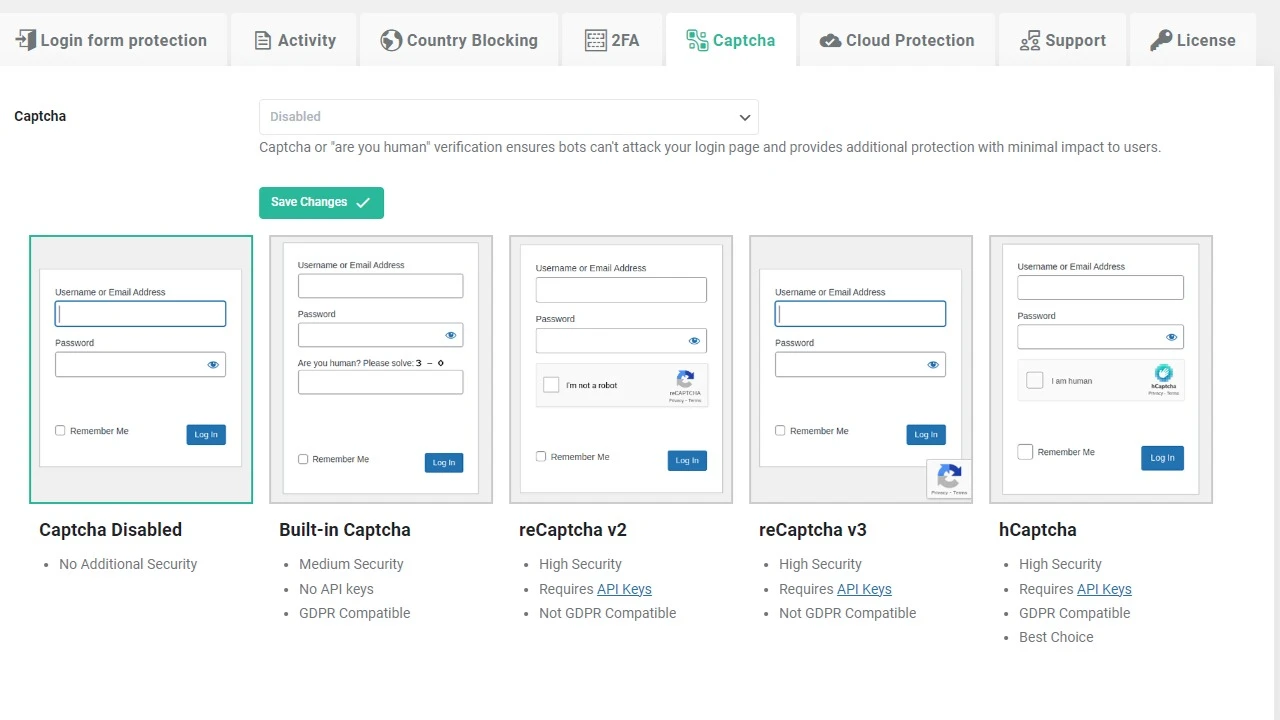Check Remember Me in hCaptcha preview
Image resolution: width=1280 pixels, height=720 pixels.
(1025, 452)
